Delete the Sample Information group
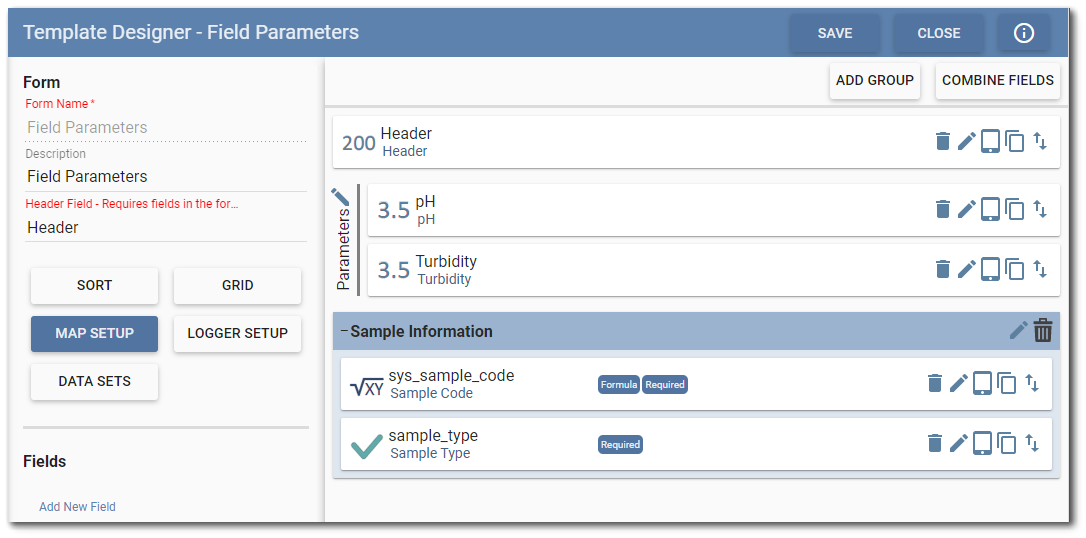Viewport: 1086px width, 538px height. point(1043,330)
